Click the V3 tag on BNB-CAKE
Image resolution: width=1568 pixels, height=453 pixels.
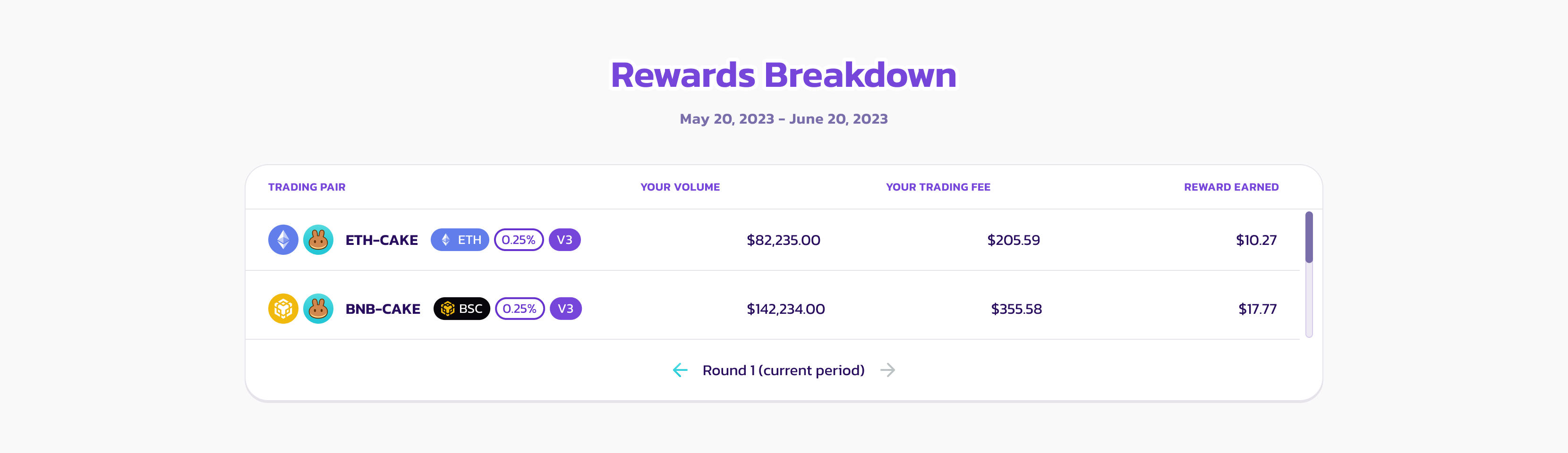565,309
